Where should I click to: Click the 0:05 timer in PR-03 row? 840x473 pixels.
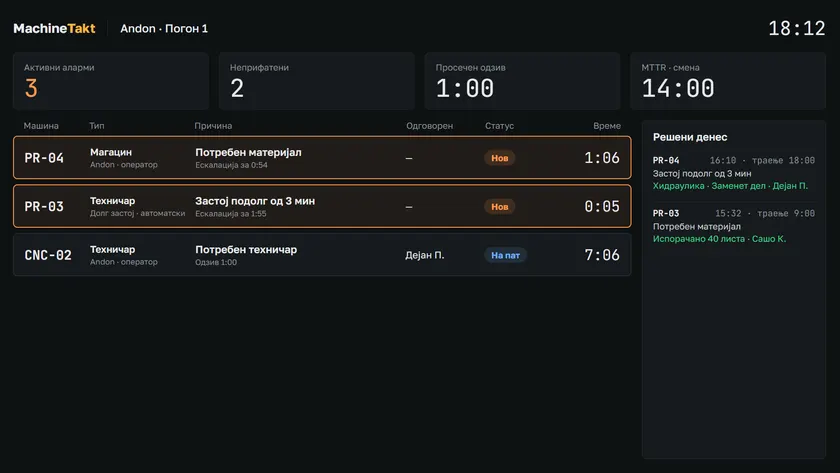coord(602,207)
